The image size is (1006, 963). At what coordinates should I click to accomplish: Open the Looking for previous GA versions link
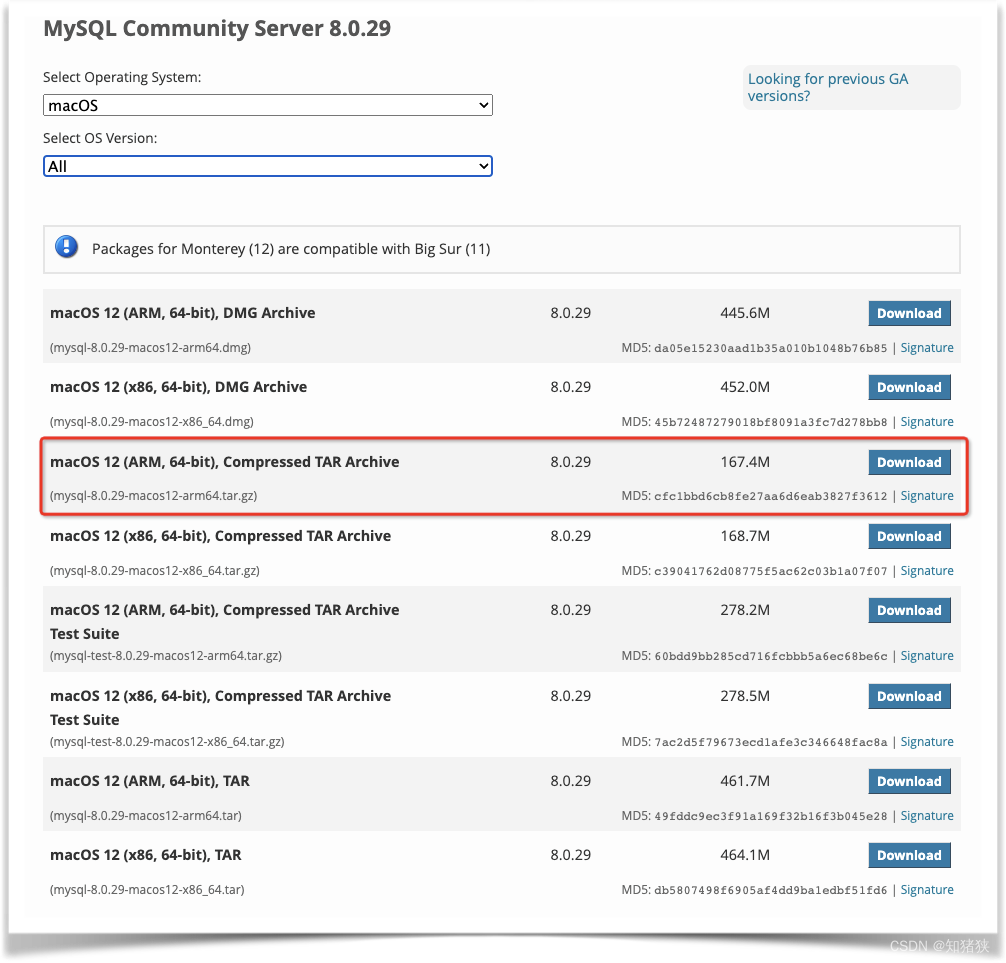pyautogui.click(x=828, y=87)
